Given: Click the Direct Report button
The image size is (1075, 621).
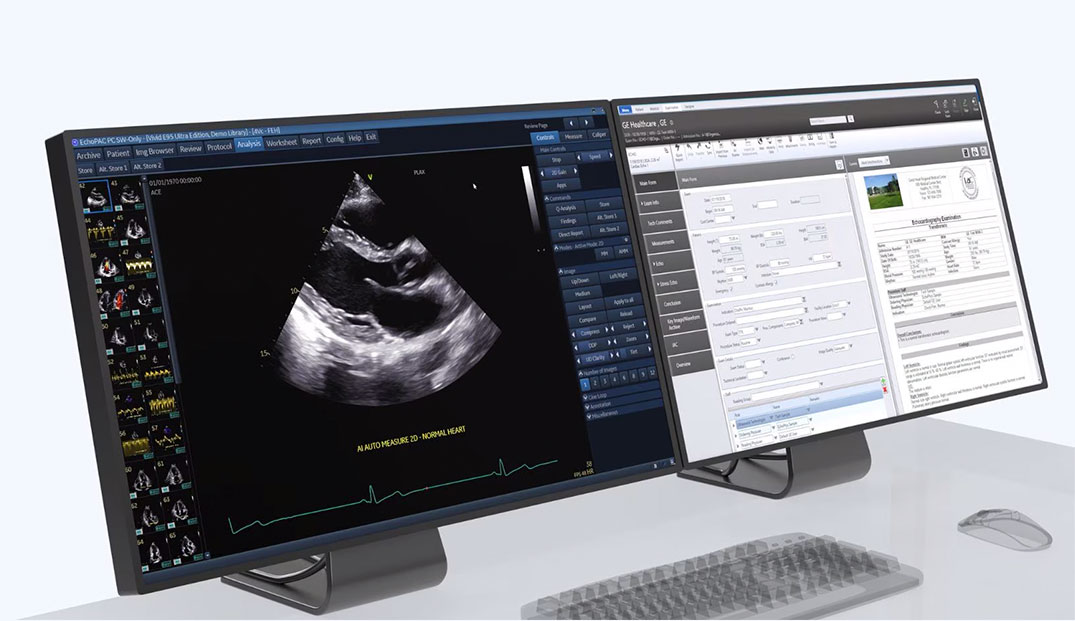Looking at the screenshot, I should point(568,234).
